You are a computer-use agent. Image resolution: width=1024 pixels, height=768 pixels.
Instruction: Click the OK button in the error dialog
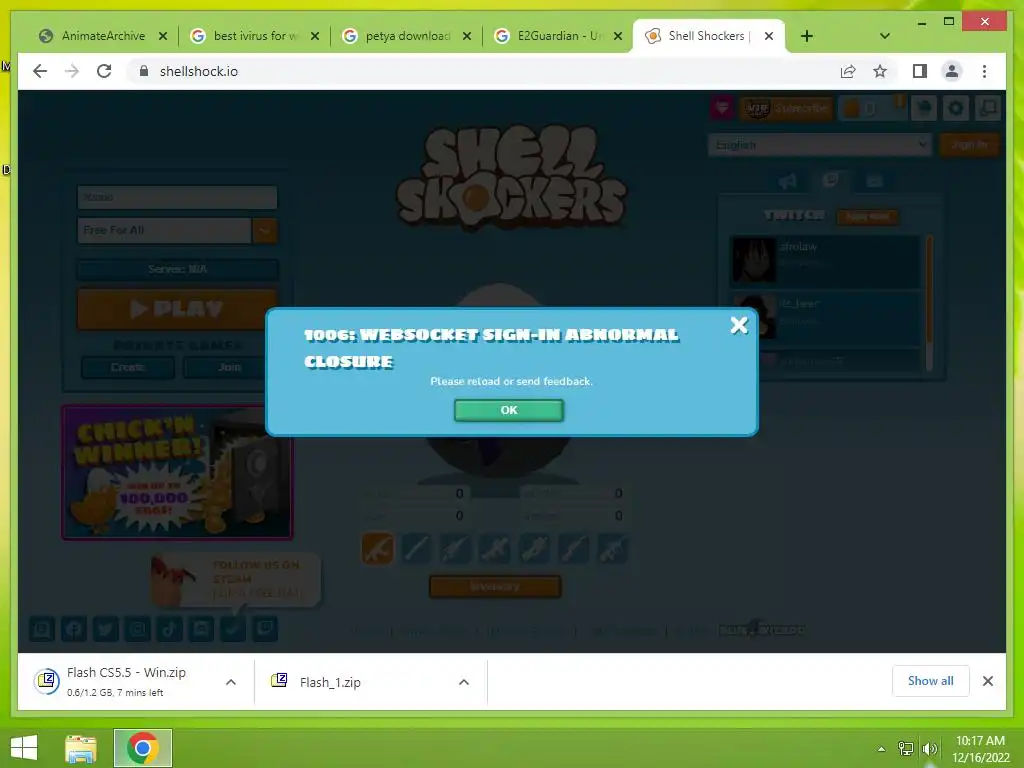[509, 410]
